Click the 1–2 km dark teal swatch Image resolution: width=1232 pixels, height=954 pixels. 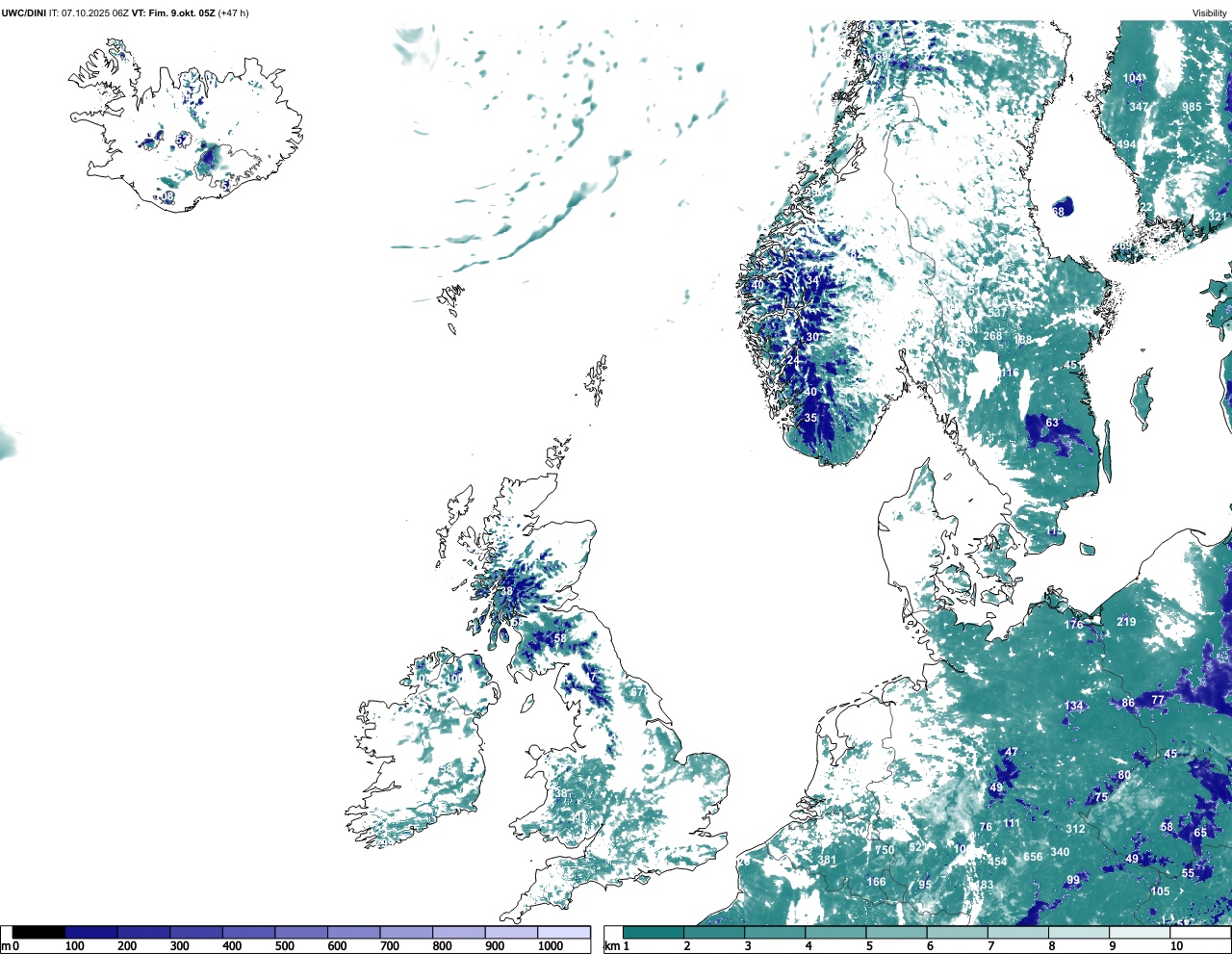(654, 932)
